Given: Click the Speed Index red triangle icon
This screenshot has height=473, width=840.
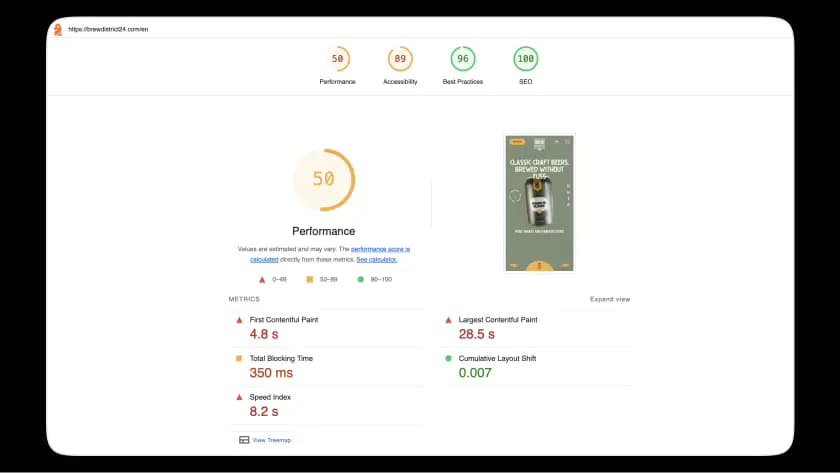Looking at the screenshot, I should coord(239,397).
